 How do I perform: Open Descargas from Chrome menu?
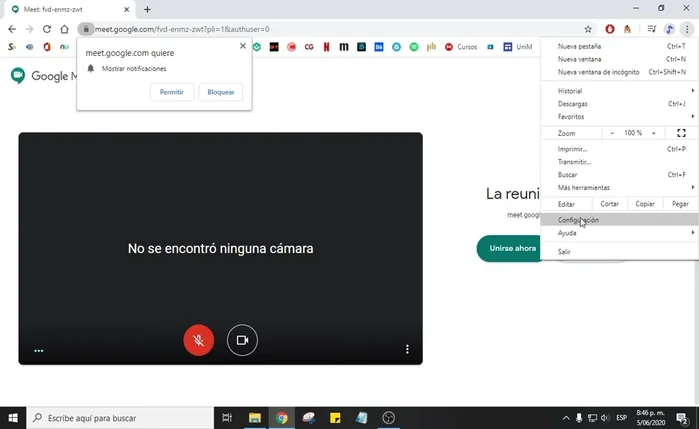pyautogui.click(x=620, y=103)
